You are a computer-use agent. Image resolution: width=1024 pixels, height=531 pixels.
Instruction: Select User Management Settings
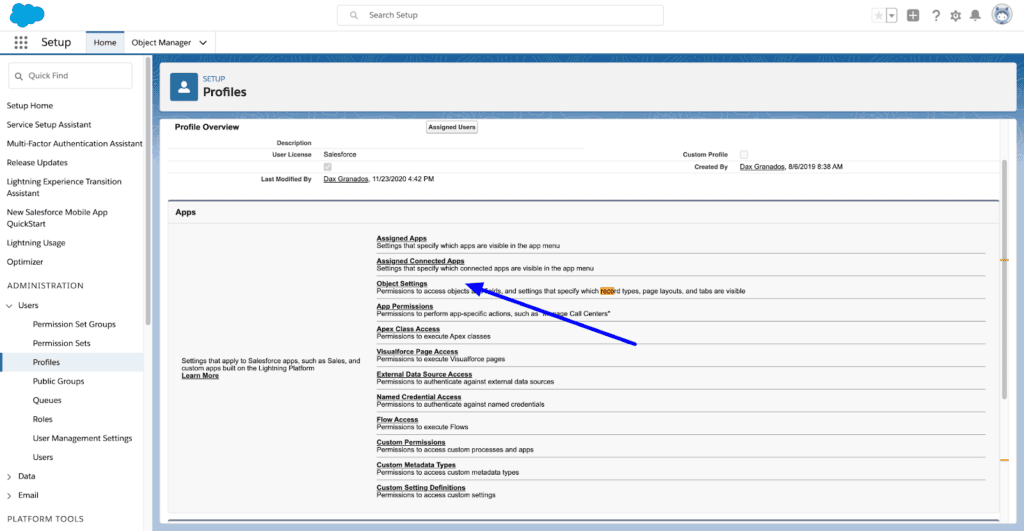[x=82, y=438]
